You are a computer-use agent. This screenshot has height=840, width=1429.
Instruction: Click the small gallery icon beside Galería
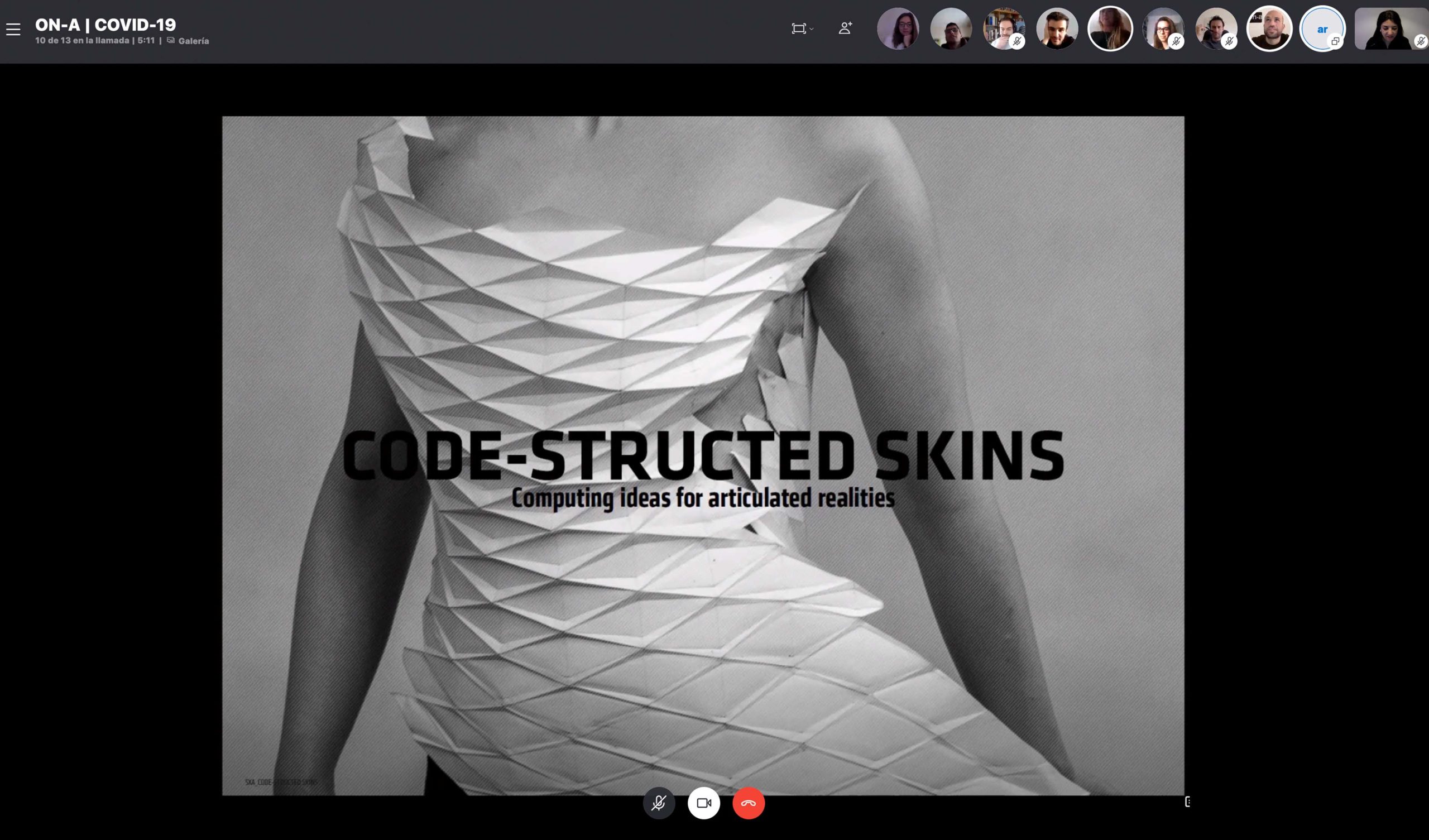[x=171, y=40]
